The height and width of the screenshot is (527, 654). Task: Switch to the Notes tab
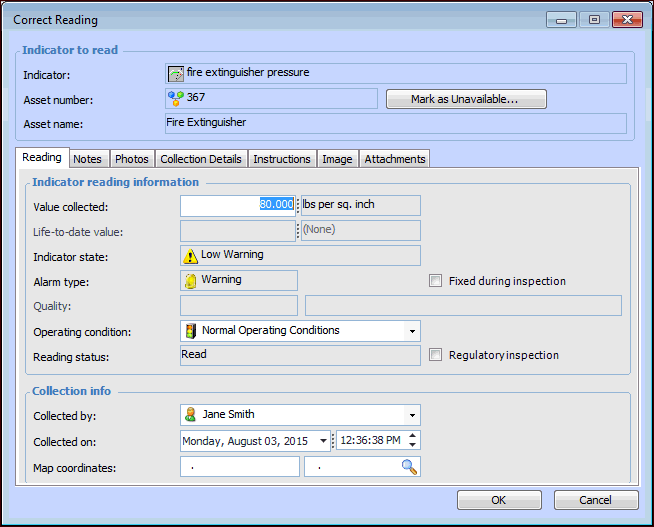point(87,159)
